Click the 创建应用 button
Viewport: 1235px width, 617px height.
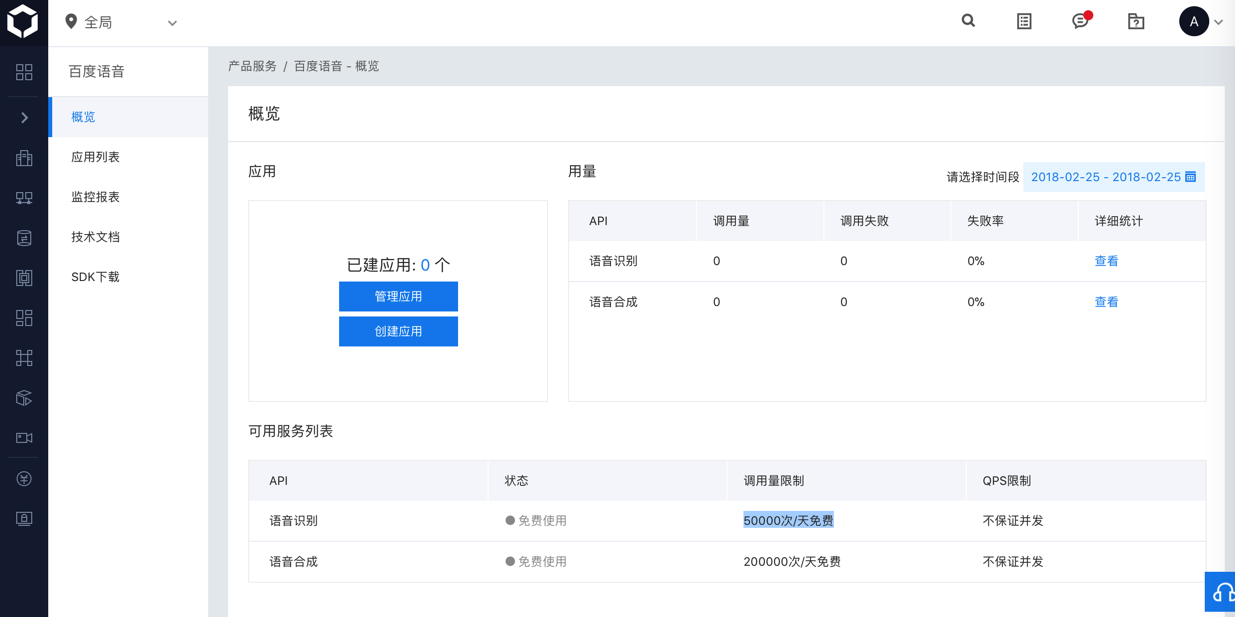click(398, 331)
